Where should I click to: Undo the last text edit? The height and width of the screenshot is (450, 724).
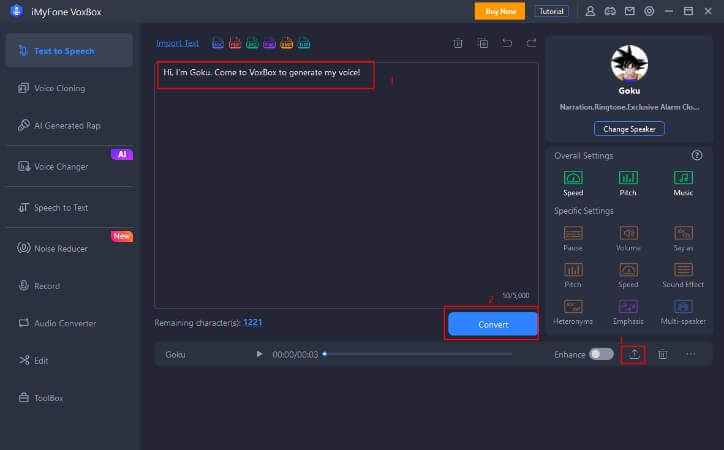507,43
